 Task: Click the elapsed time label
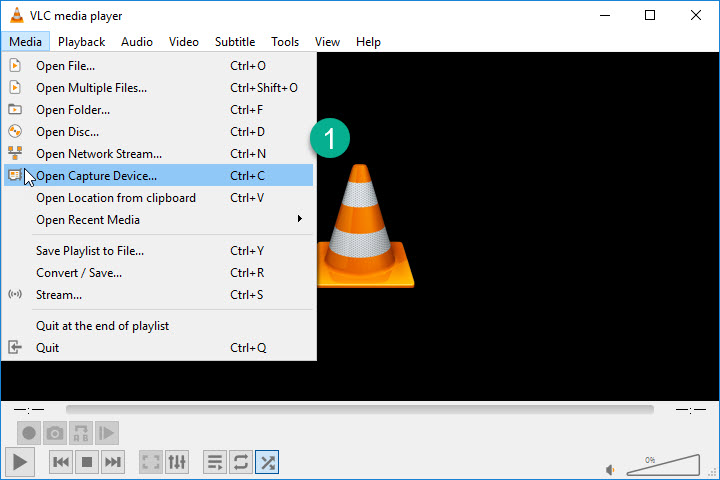pyautogui.click(x=29, y=409)
